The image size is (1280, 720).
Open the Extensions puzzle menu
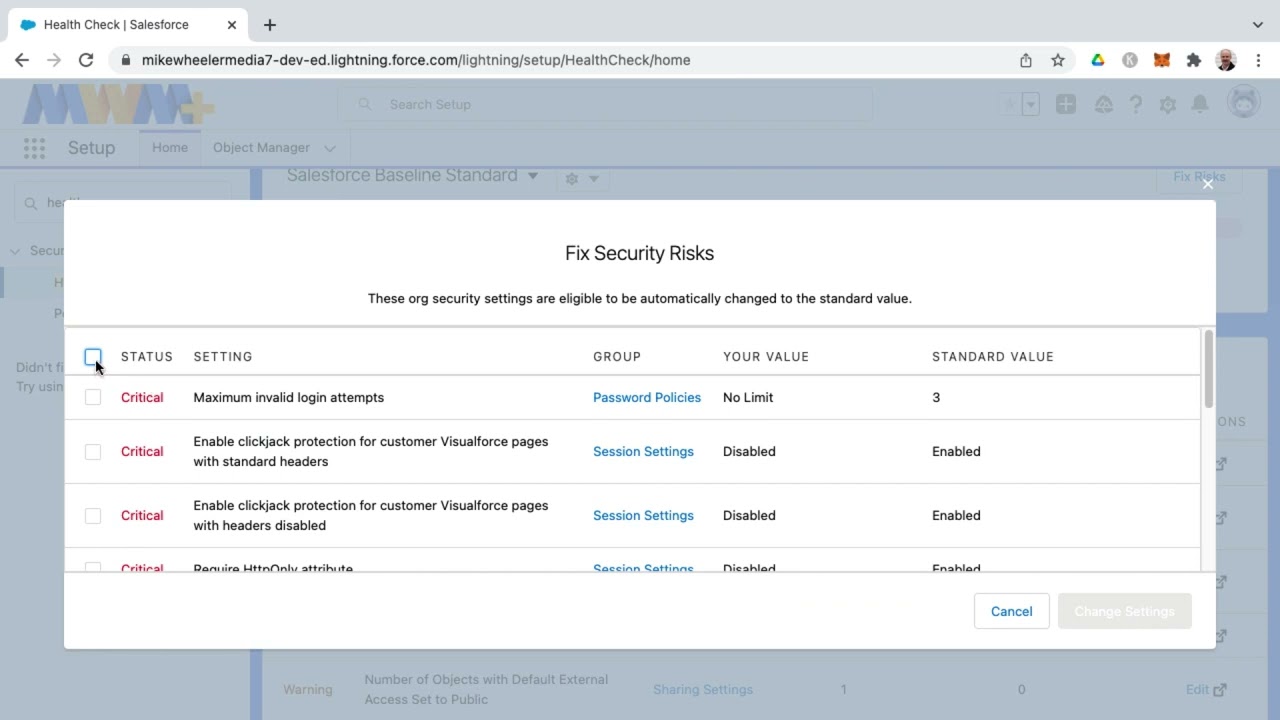(x=1194, y=60)
